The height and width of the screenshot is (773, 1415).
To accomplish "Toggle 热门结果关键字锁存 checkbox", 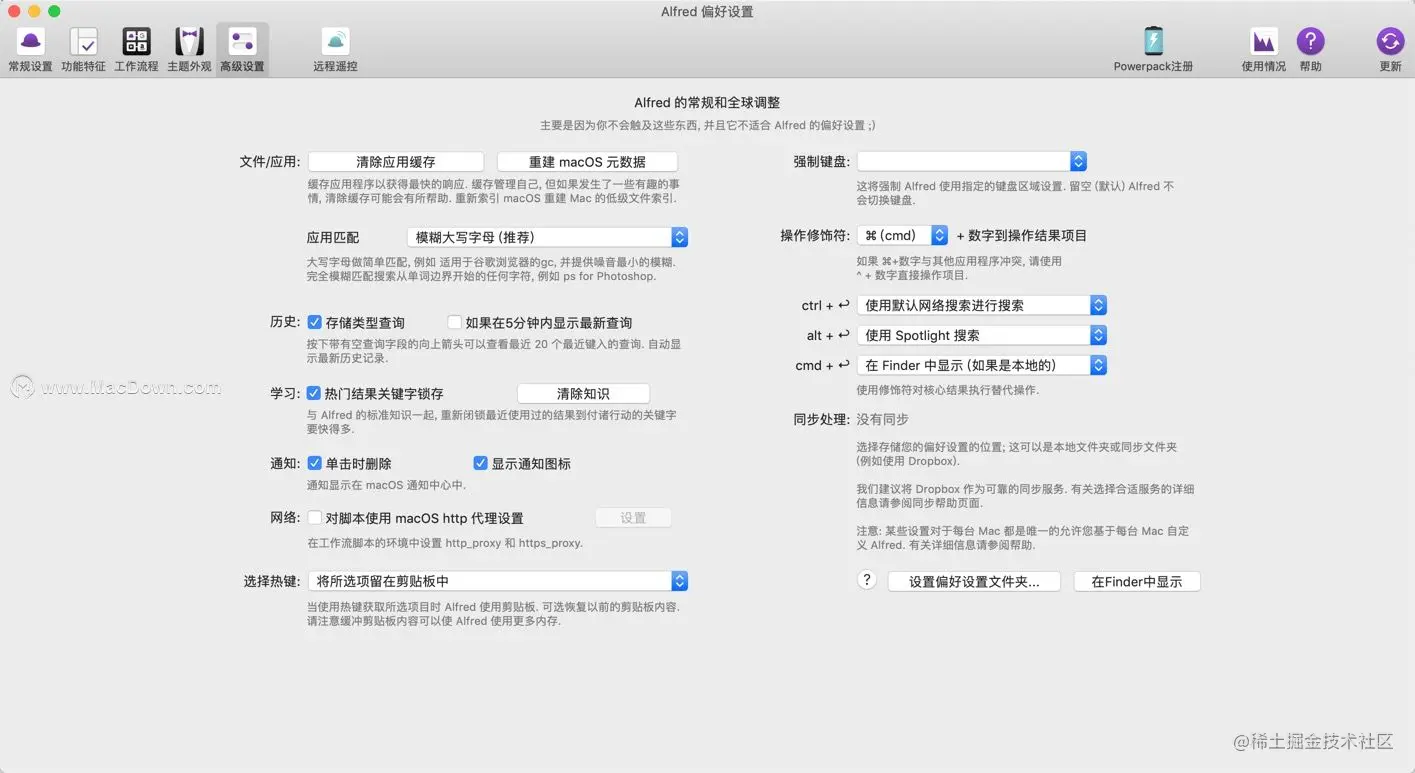I will (314, 393).
